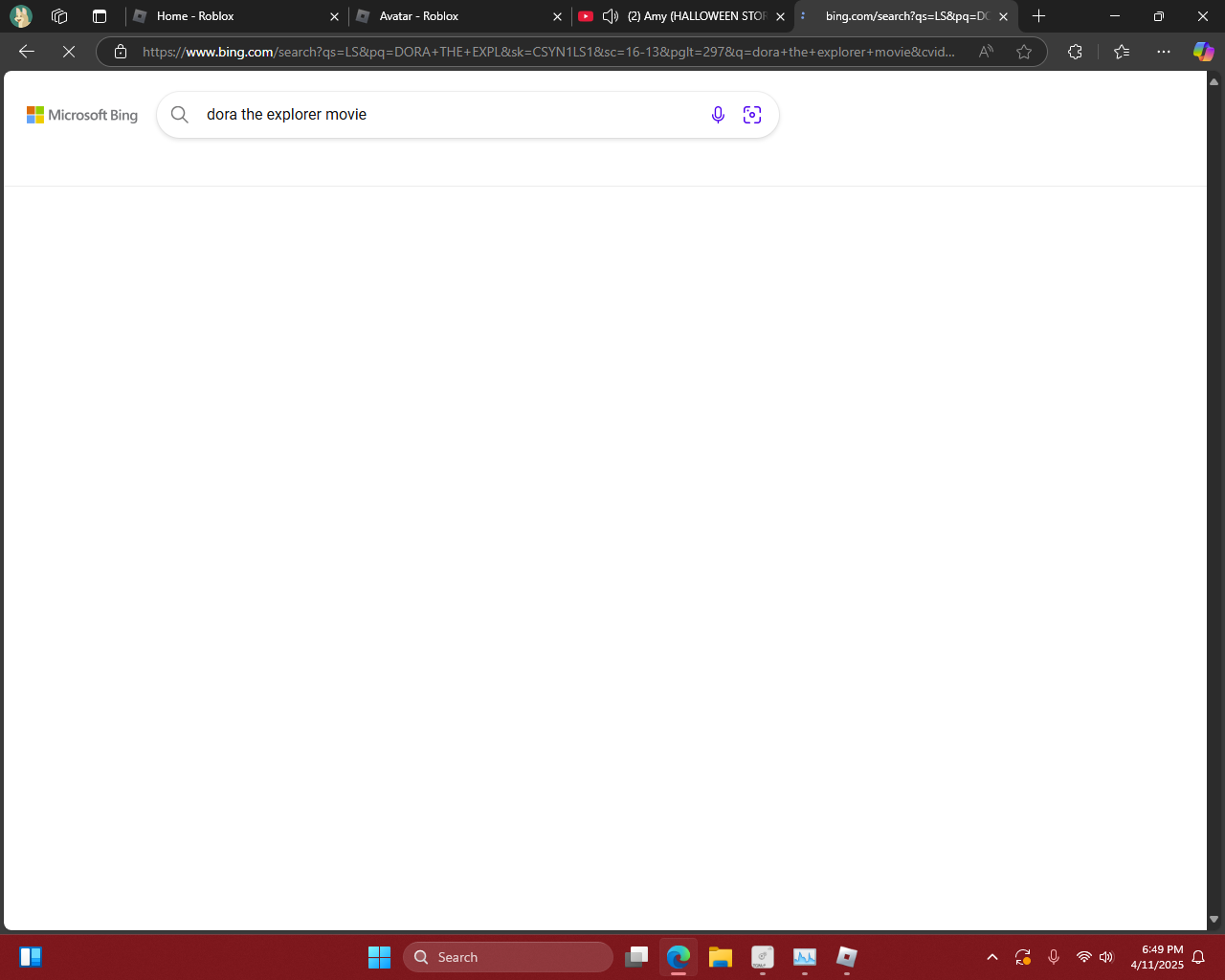The height and width of the screenshot is (980, 1225).
Task: Open File Explorer from the taskbar
Action: (721, 957)
